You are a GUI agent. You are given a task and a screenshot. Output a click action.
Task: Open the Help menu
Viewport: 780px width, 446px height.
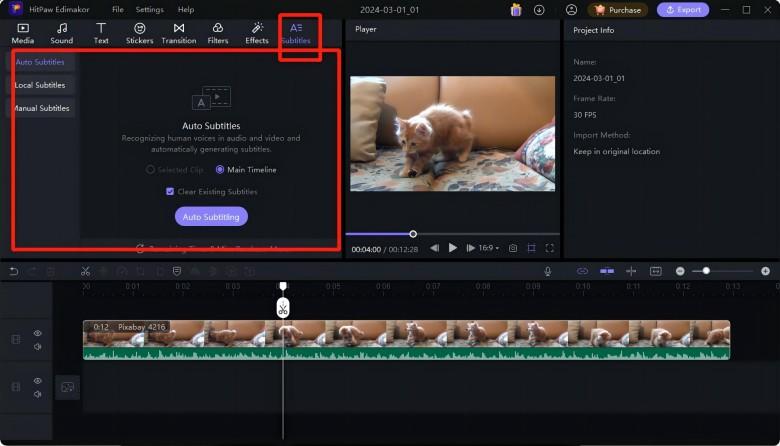click(186, 9)
